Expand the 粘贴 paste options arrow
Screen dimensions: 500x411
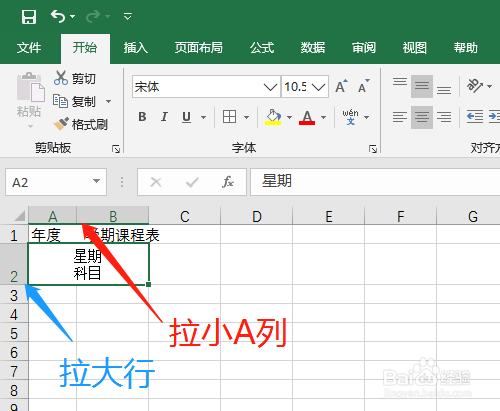coord(30,126)
